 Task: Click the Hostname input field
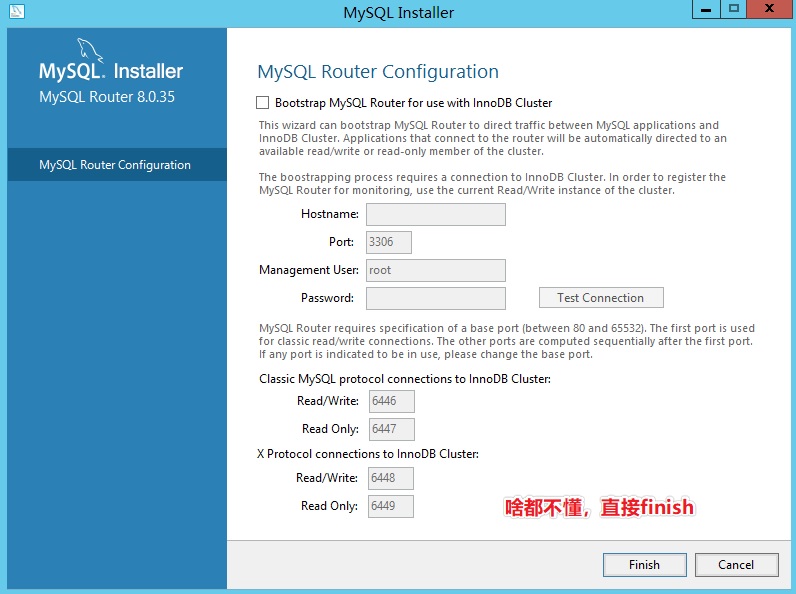tap(436, 214)
